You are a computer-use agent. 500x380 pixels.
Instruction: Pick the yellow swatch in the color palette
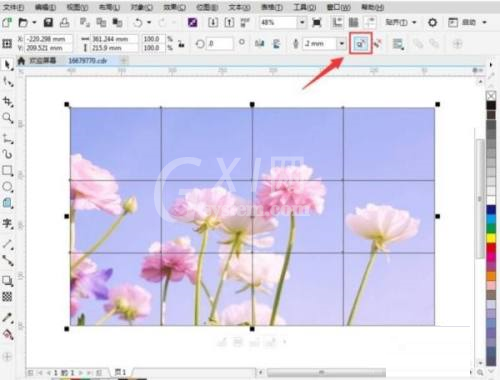(491, 238)
